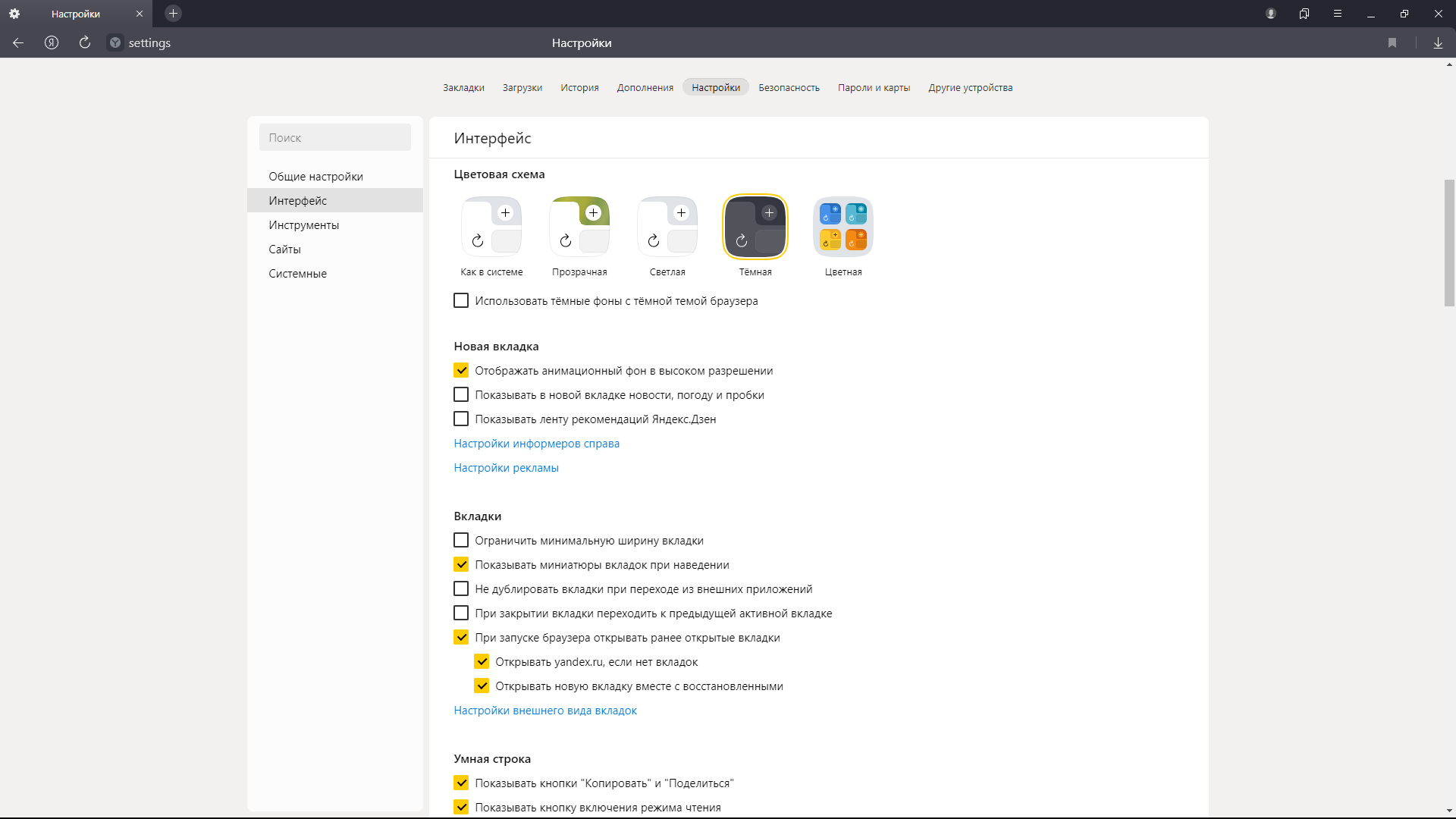Open the Настройки внешнего вида вкладок link

click(545, 711)
